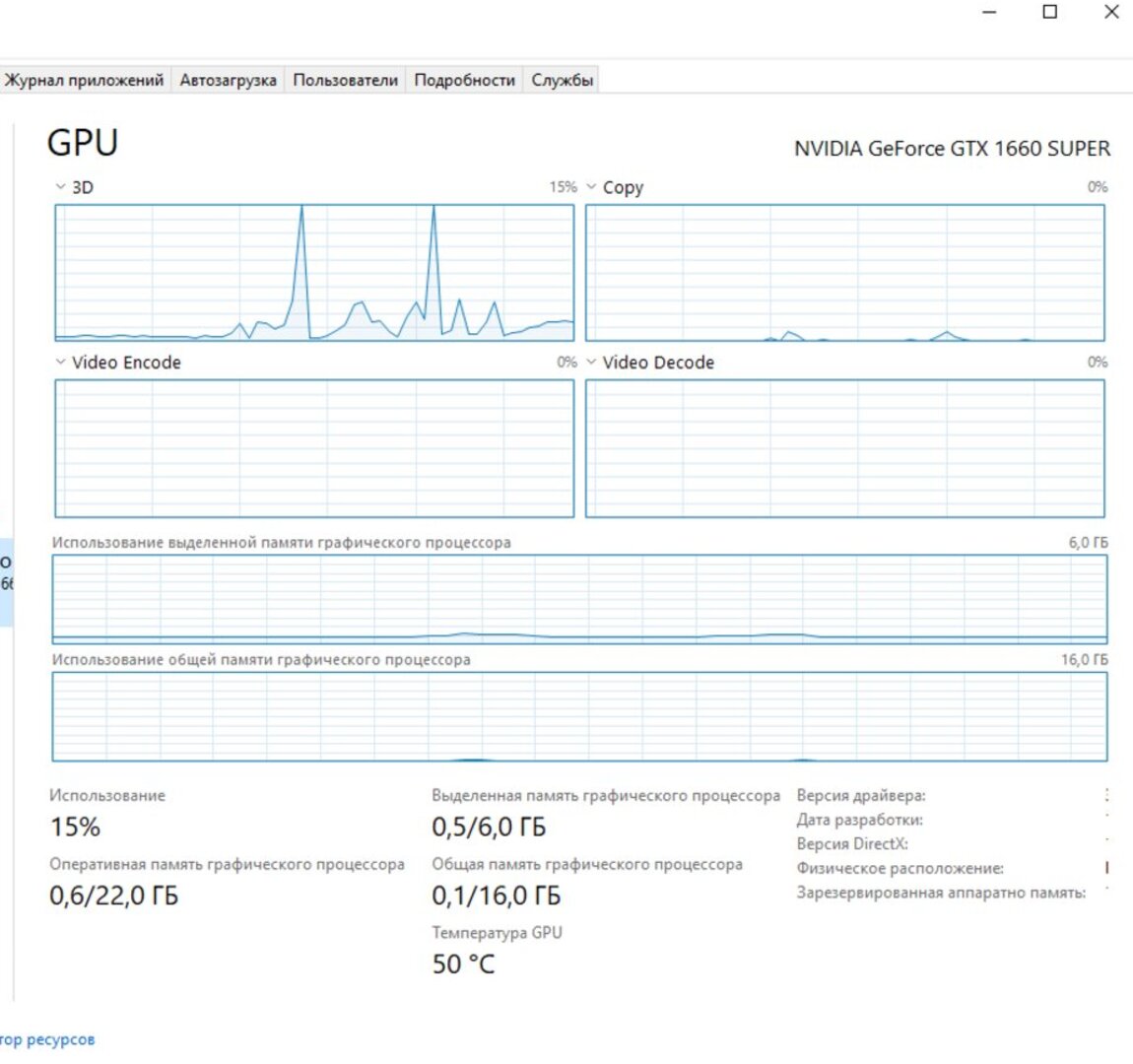Screen dimensions: 1133x1064
Task: Select the empty Video Encode graph
Action: [313, 448]
